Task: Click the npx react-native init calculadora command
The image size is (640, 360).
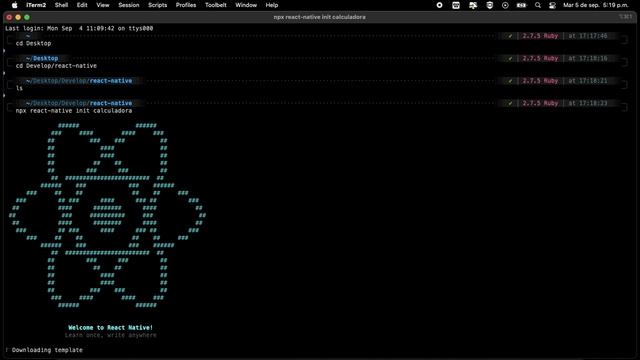Action: tap(74, 111)
